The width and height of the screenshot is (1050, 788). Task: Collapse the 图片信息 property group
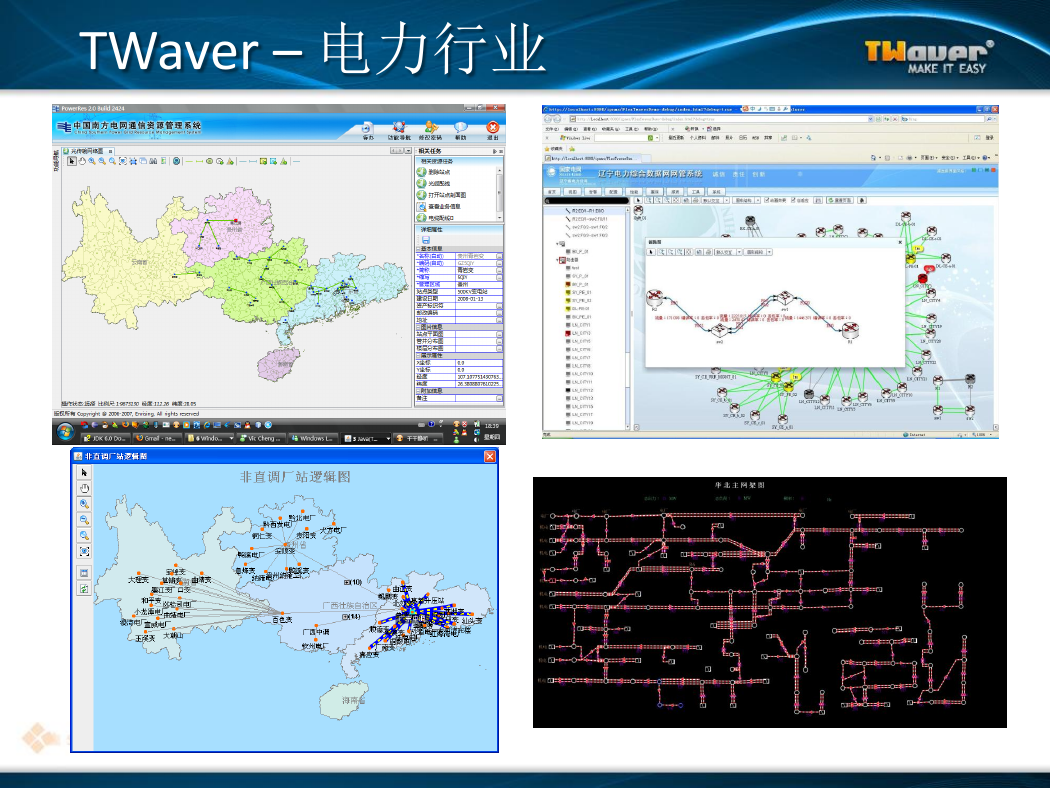[419, 327]
